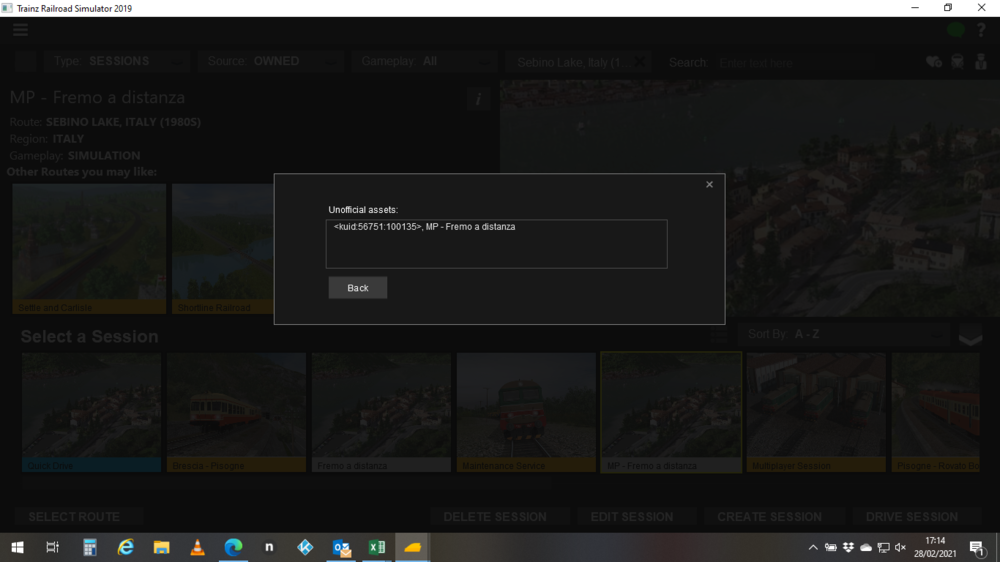
Task: Open the help question mark icon
Action: 981,29
